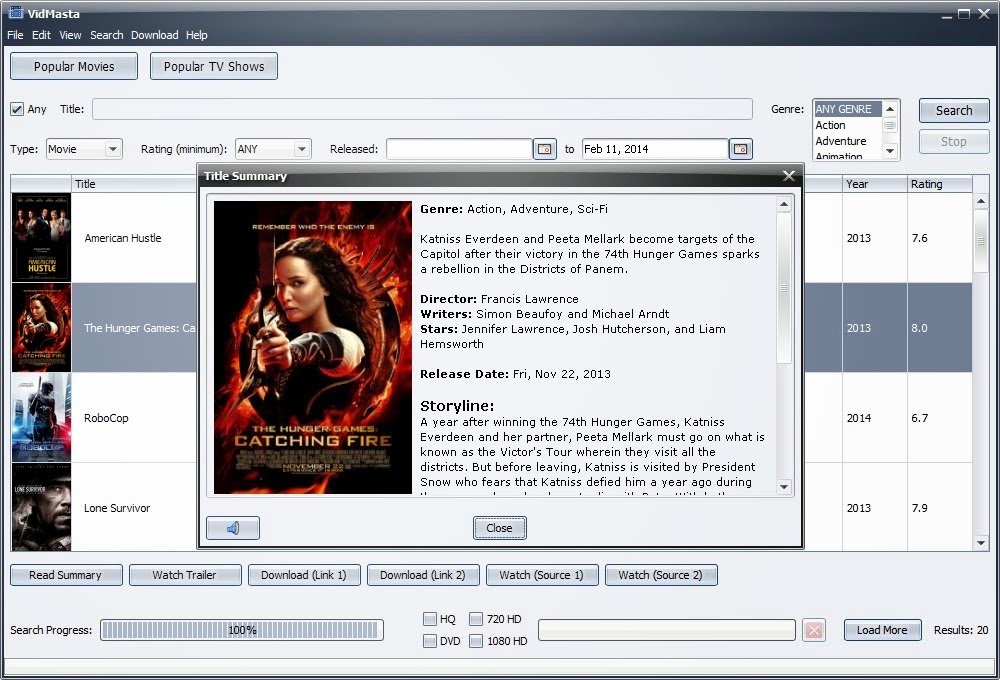Click the Popular Movies button

pos(74,66)
